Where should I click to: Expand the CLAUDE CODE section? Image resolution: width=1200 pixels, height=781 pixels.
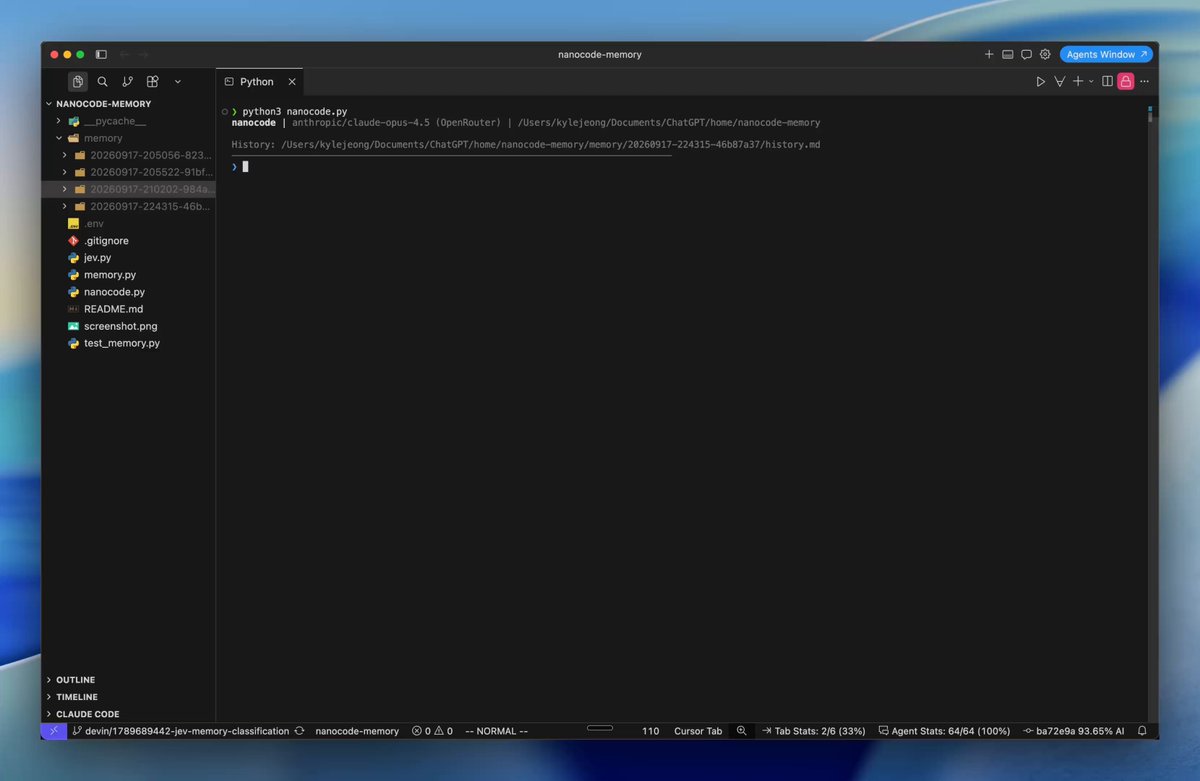129,714
